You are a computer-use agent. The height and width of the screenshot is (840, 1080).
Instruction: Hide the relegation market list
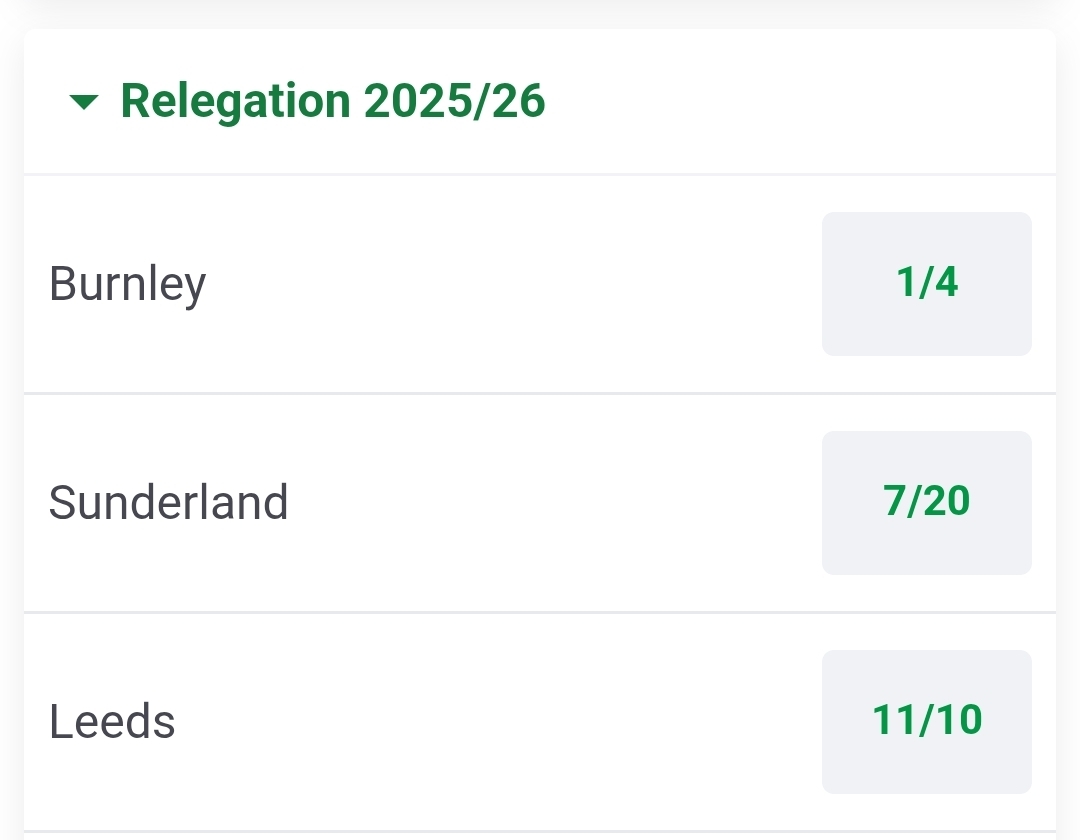pyautogui.click(x=85, y=102)
